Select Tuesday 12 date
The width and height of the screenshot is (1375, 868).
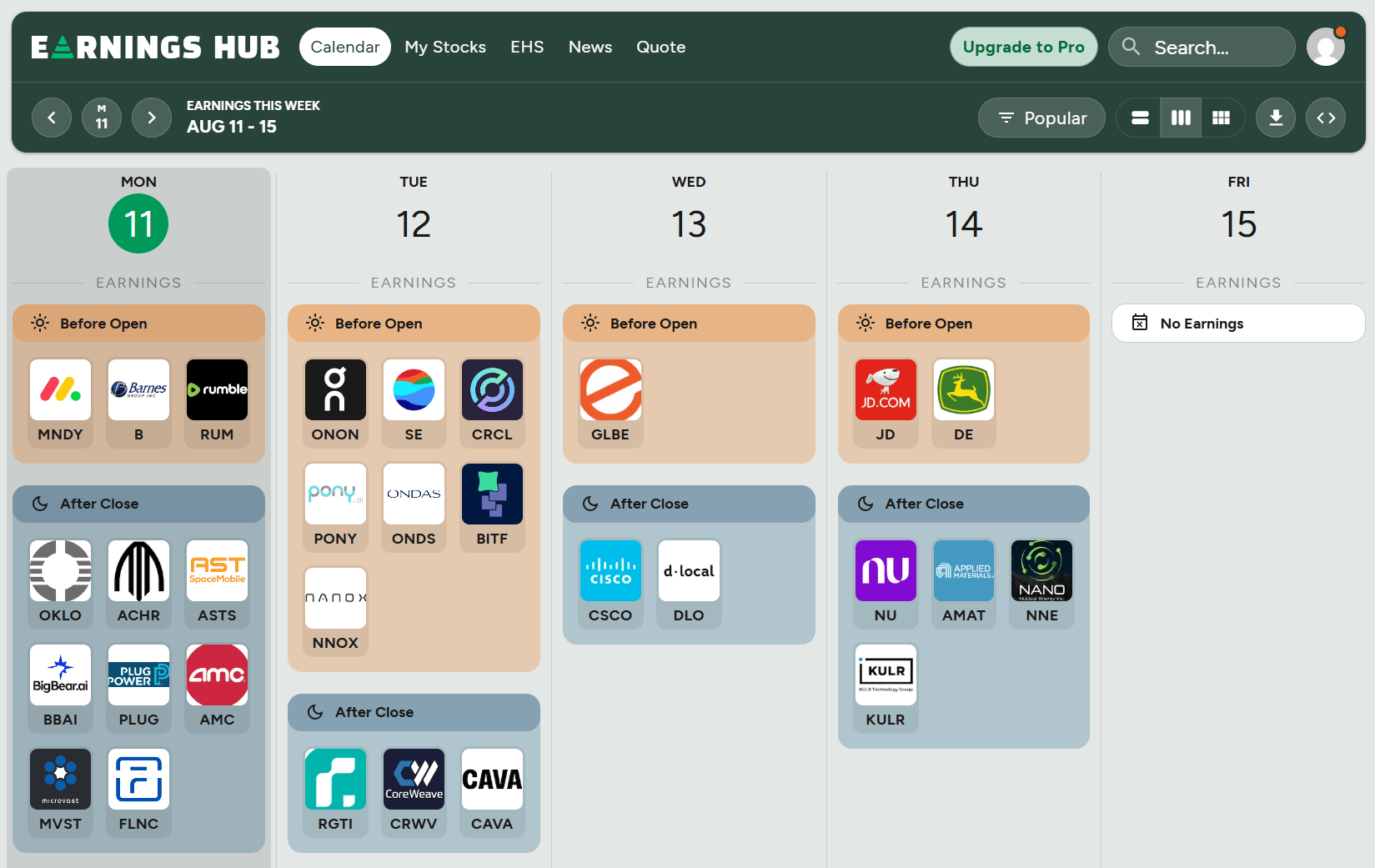click(x=414, y=224)
